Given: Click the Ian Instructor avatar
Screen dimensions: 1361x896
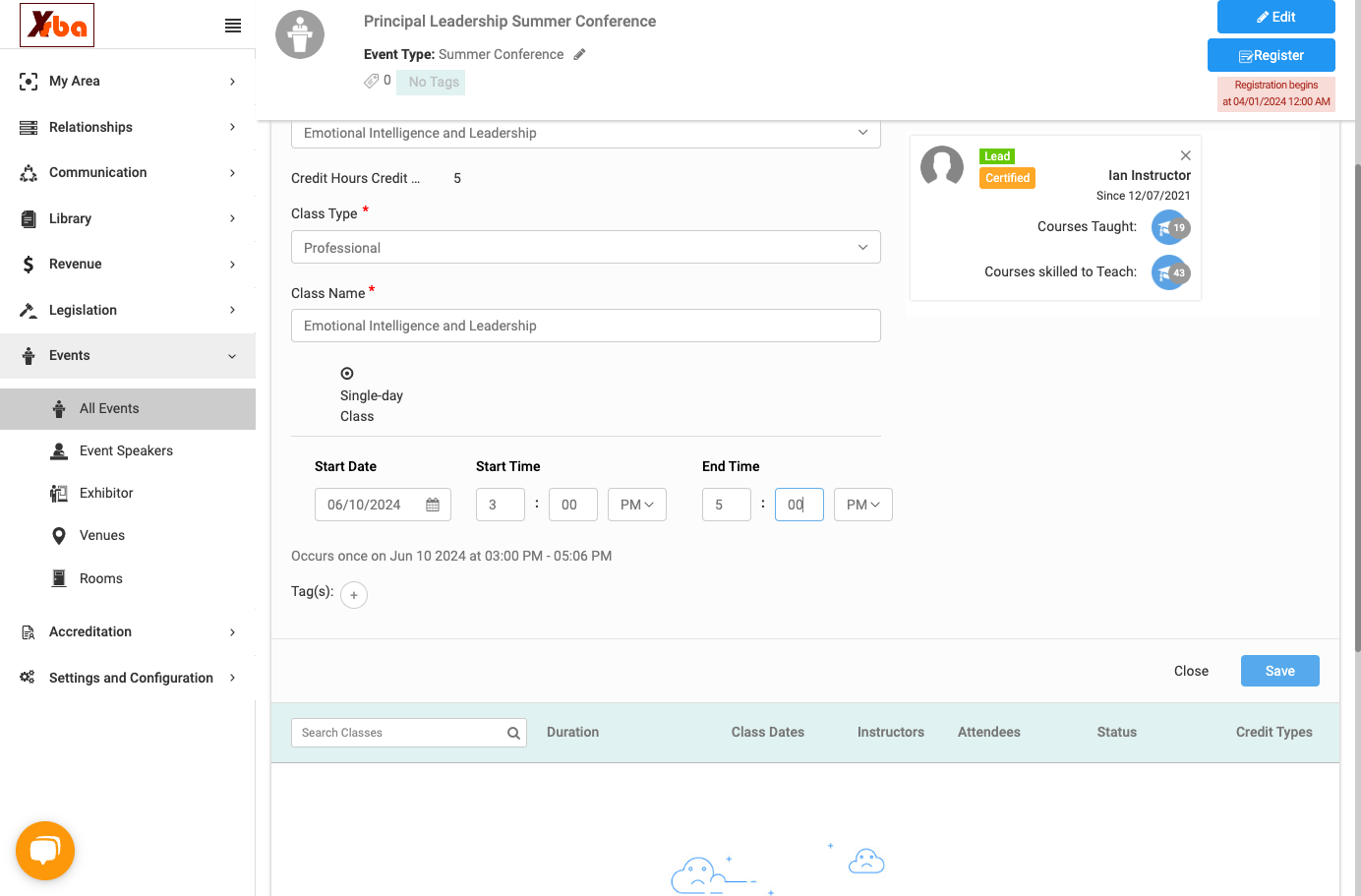Looking at the screenshot, I should pos(942,166).
